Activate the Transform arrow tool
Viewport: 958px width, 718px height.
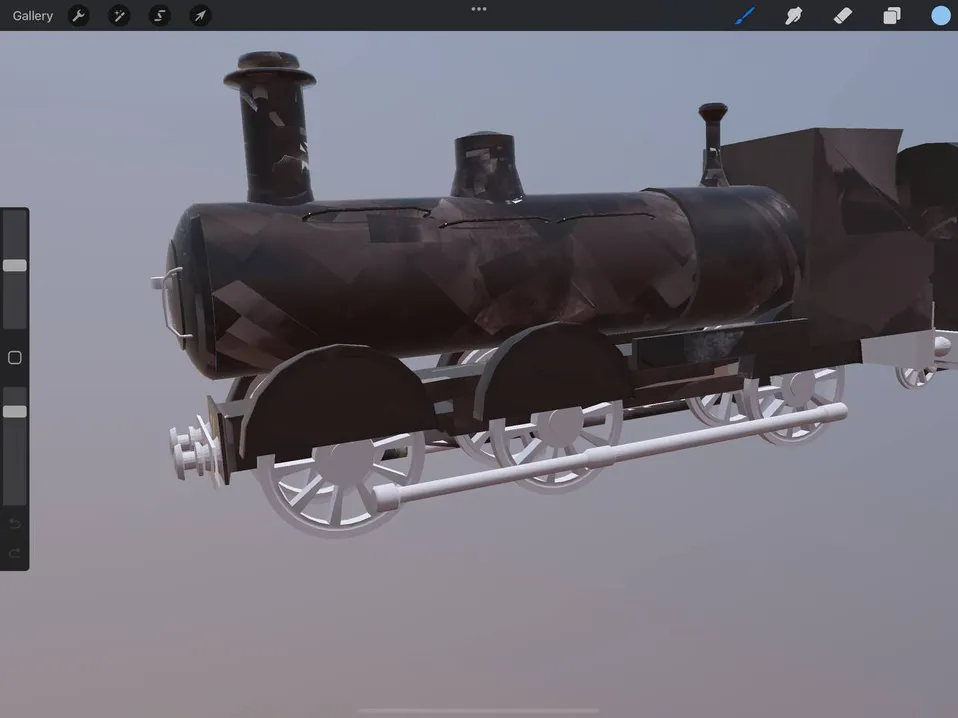pyautogui.click(x=200, y=15)
